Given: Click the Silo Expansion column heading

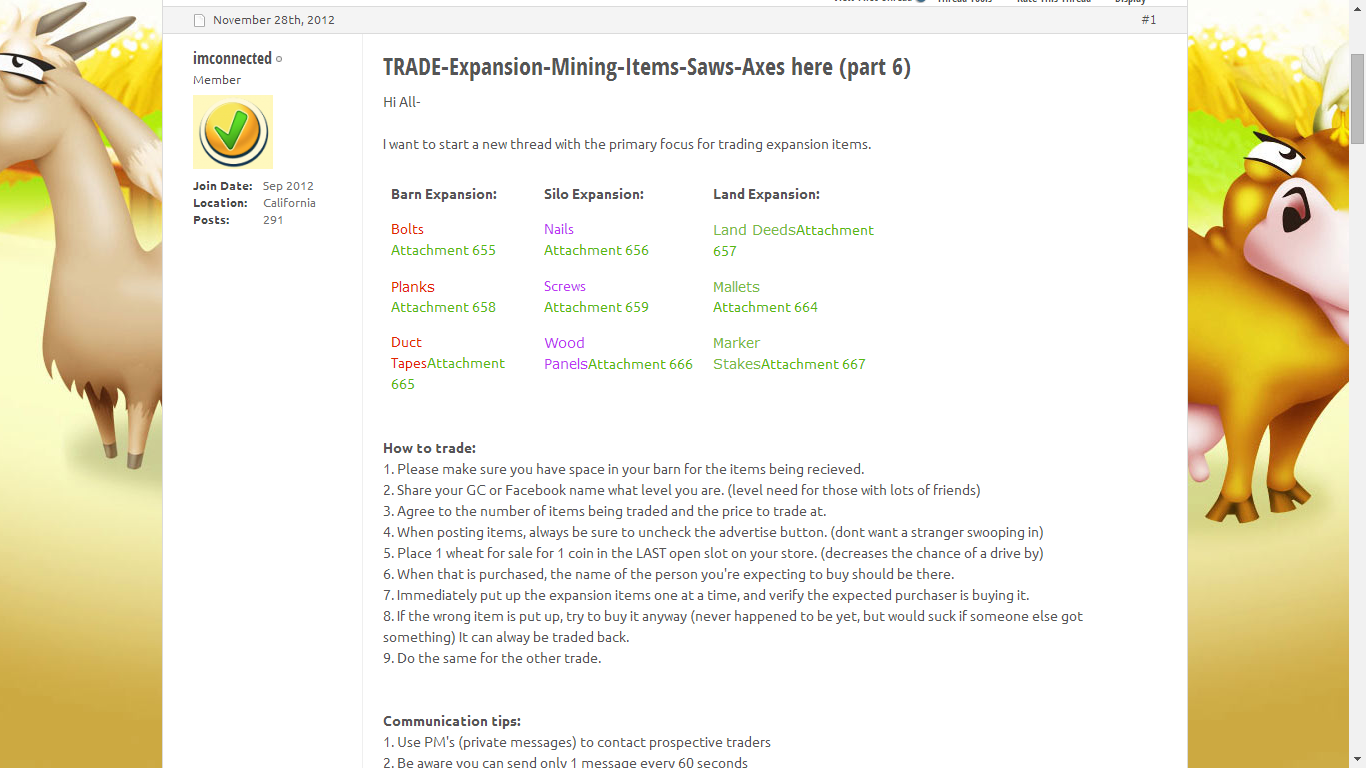Looking at the screenshot, I should (594, 194).
